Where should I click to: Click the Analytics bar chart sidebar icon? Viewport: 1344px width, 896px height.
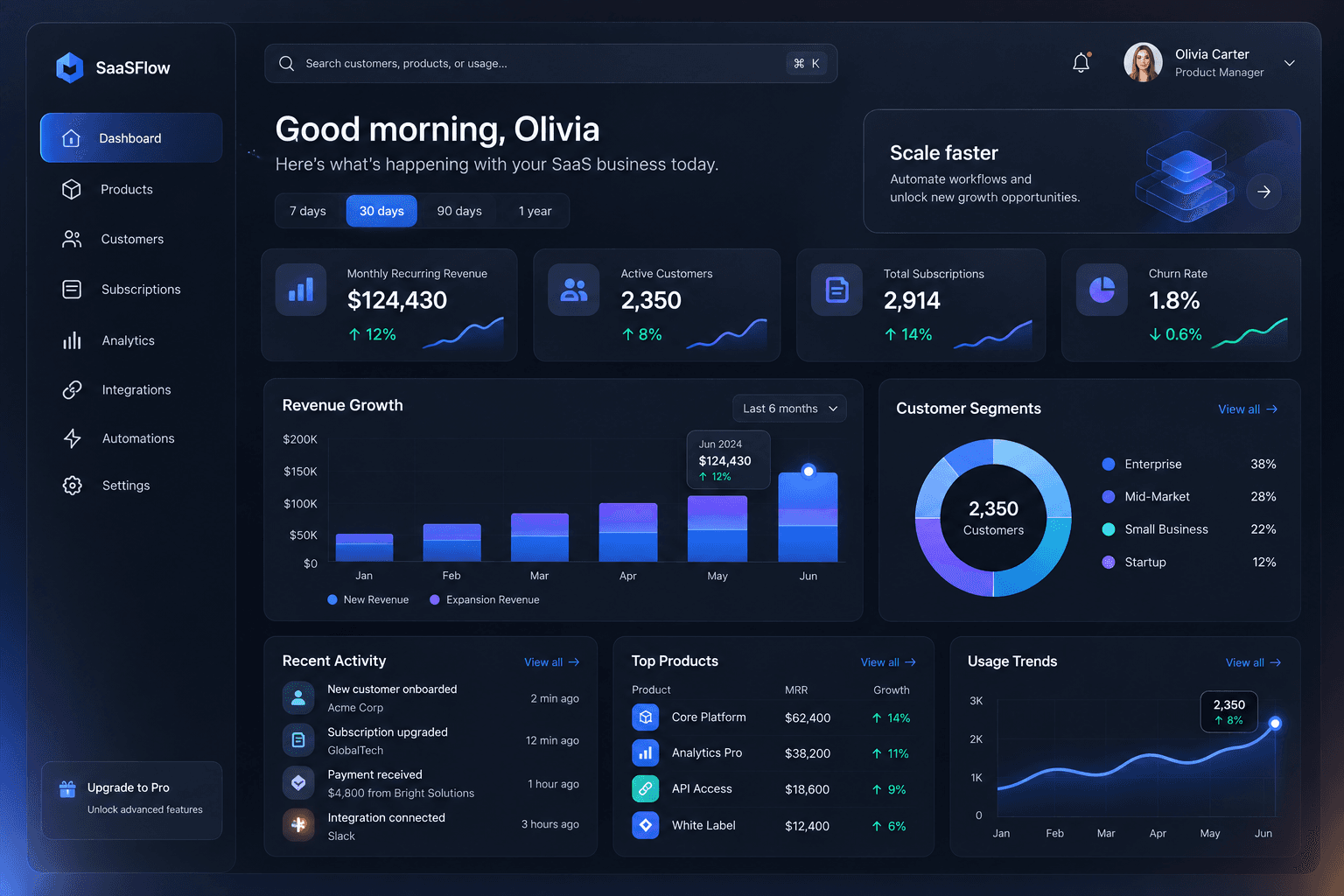click(x=72, y=340)
